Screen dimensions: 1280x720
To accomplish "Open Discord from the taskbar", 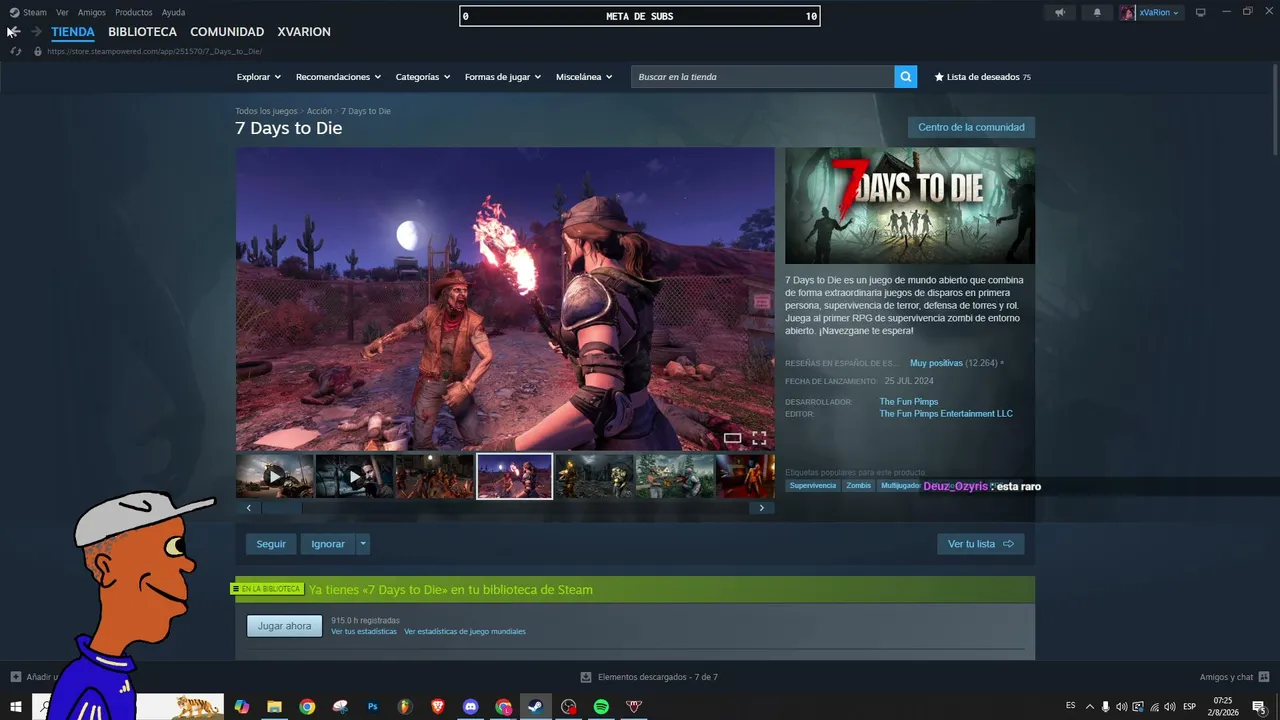I will [x=470, y=706].
